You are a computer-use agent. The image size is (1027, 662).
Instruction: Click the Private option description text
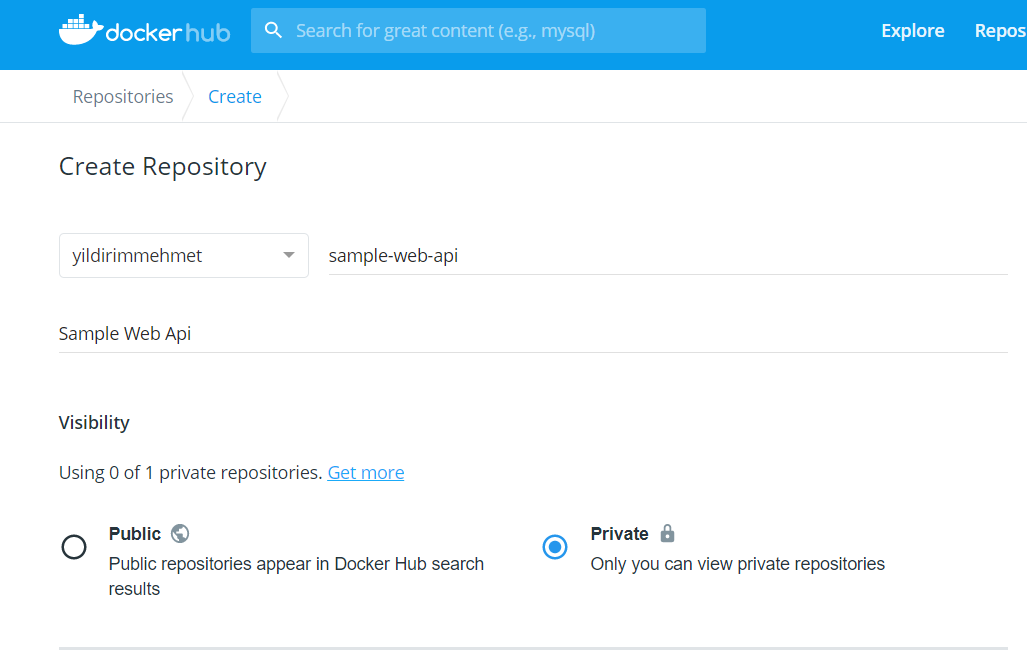pyautogui.click(x=738, y=564)
